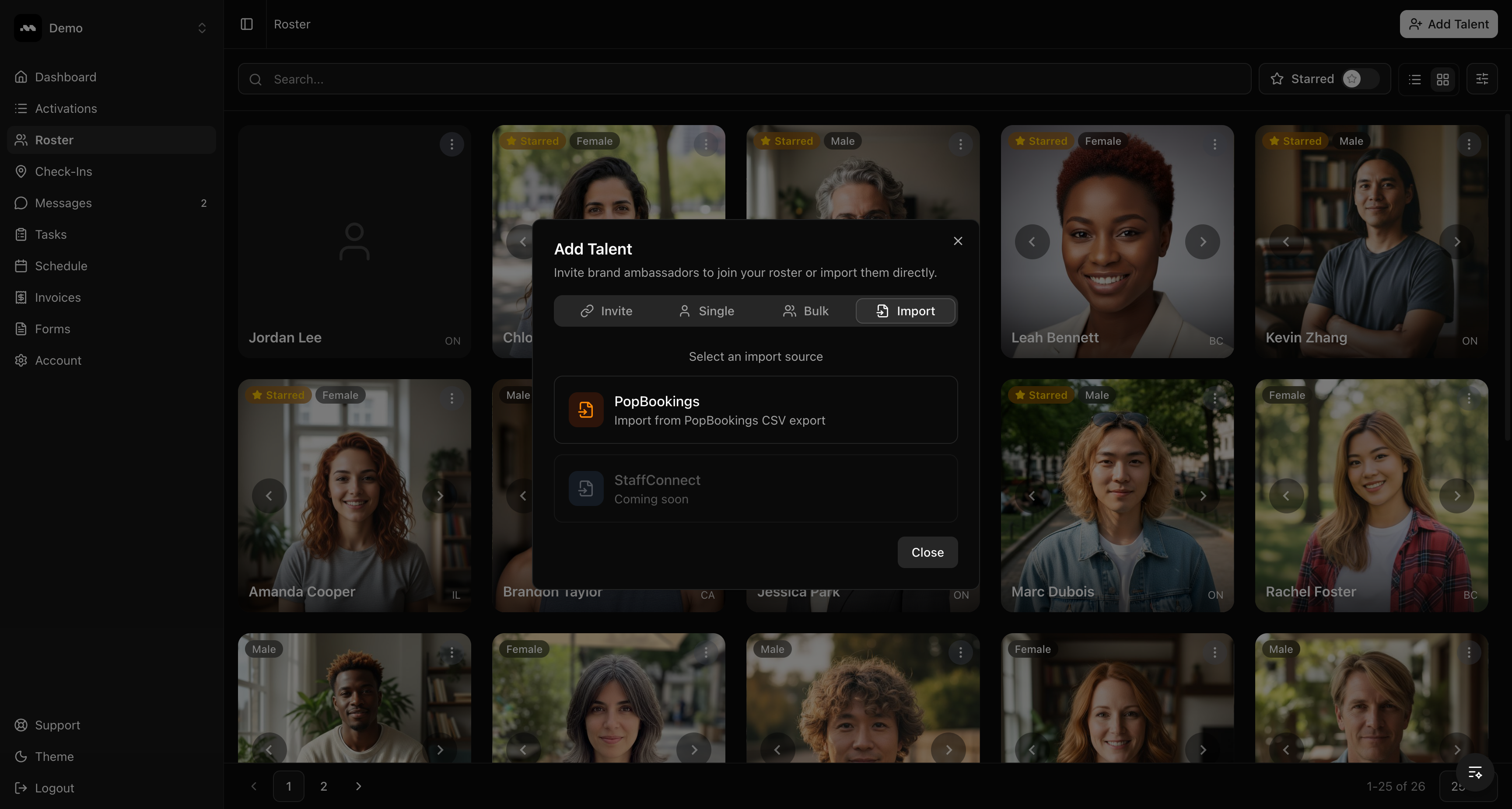The height and width of the screenshot is (809, 1512).
Task: Expand the Demo workspace switcher
Action: click(201, 28)
